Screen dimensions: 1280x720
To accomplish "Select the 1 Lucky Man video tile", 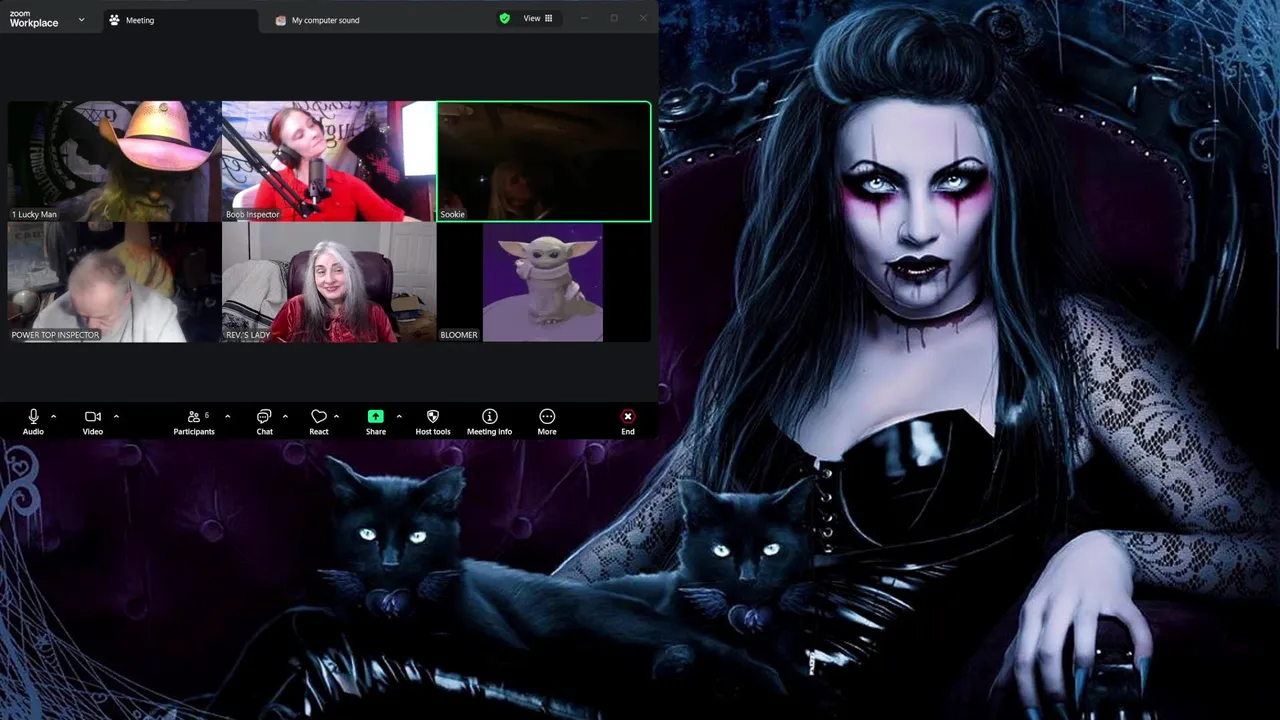I will (114, 161).
